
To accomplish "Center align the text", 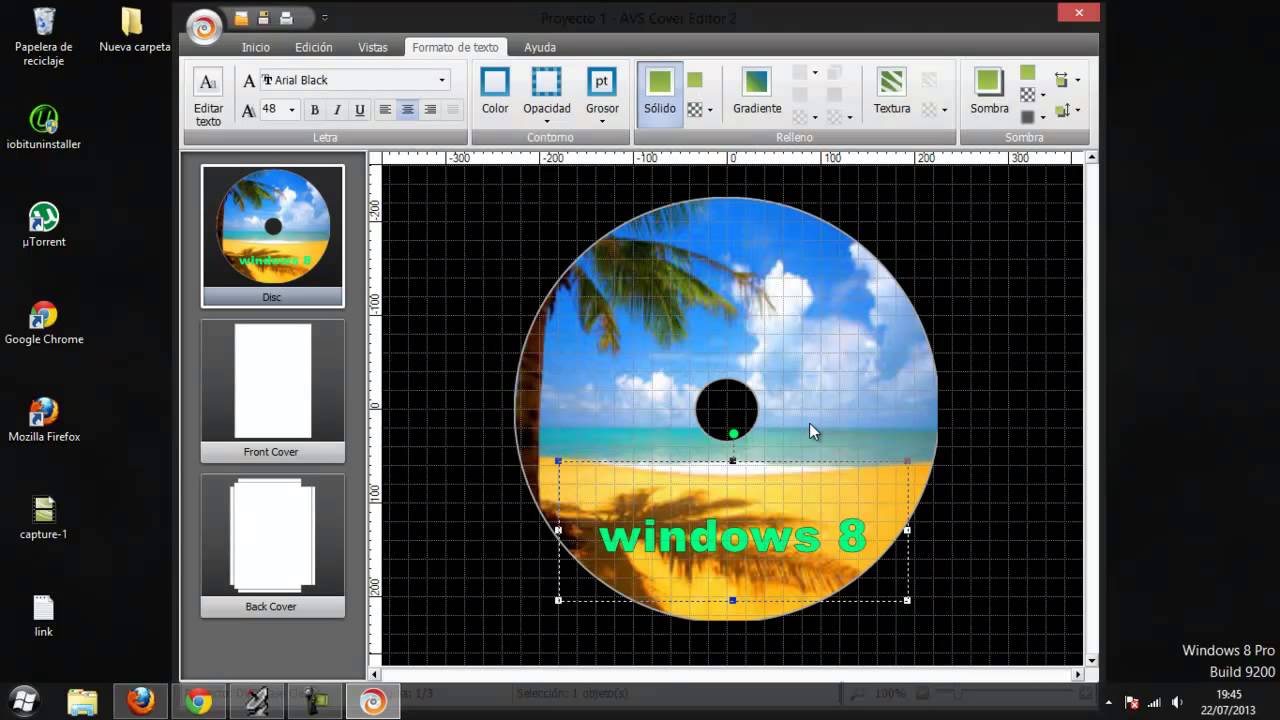I will coord(407,110).
